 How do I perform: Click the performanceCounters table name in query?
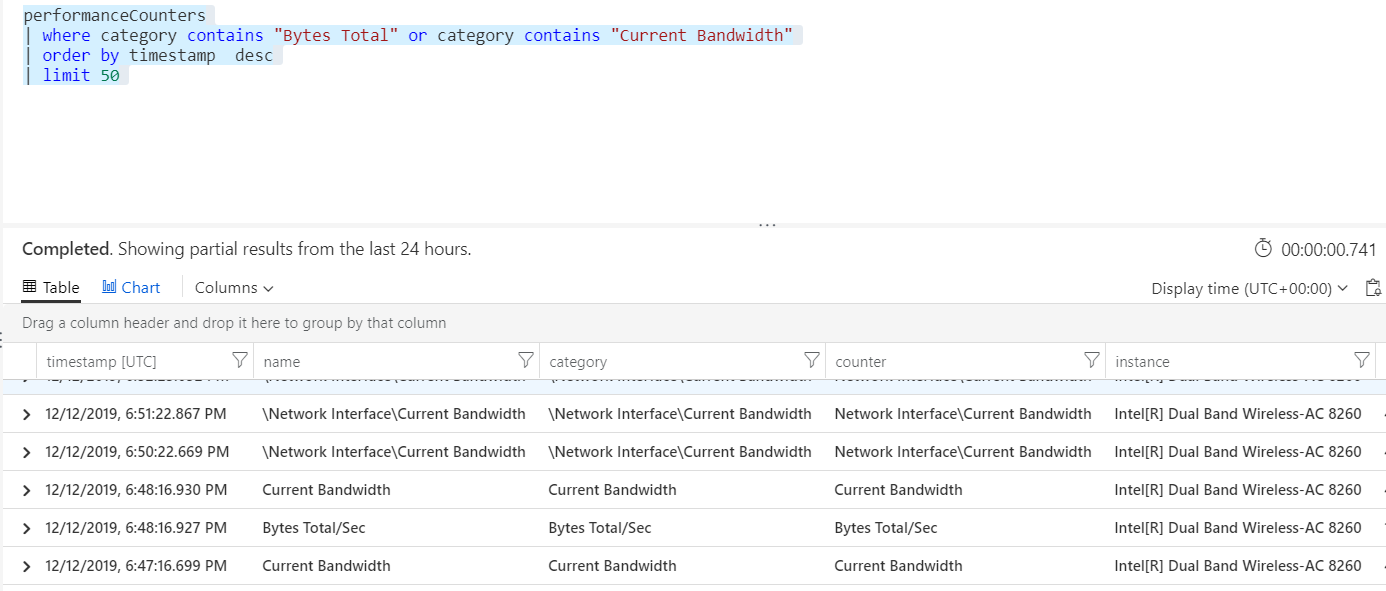point(113,14)
